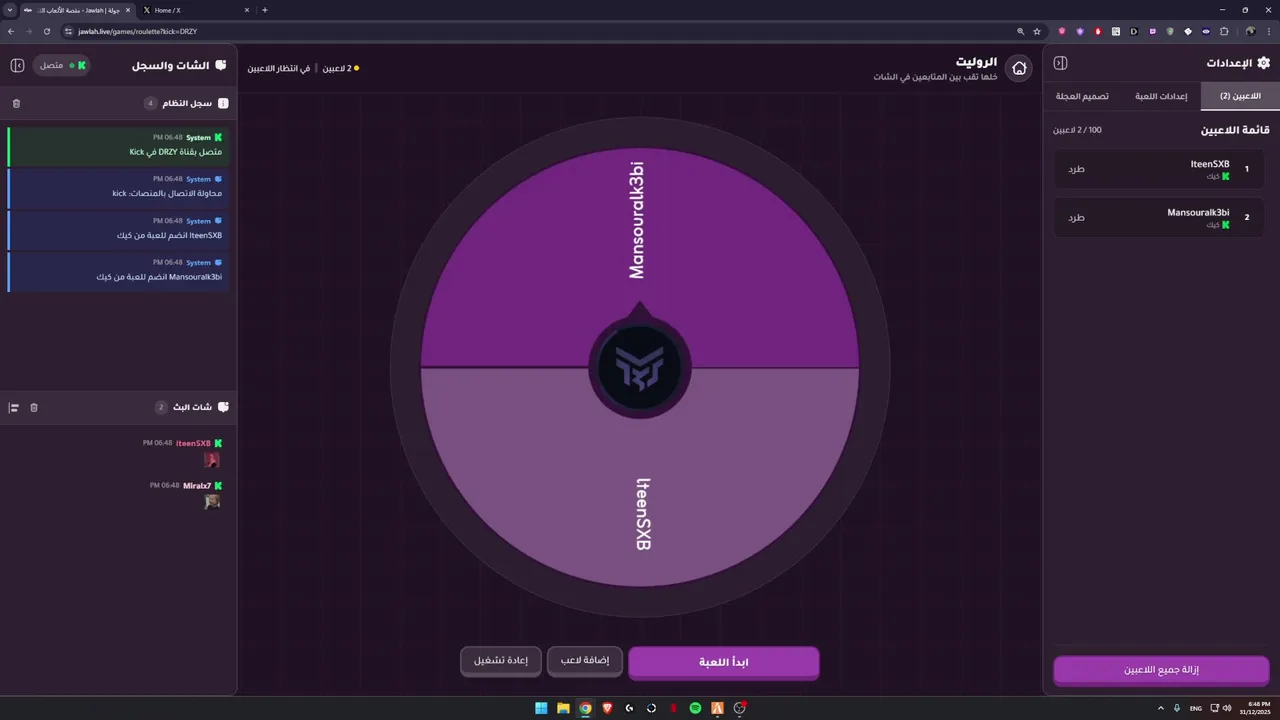1280x720 pixels.
Task: Open Brave browser from the taskbar
Action: (607, 708)
